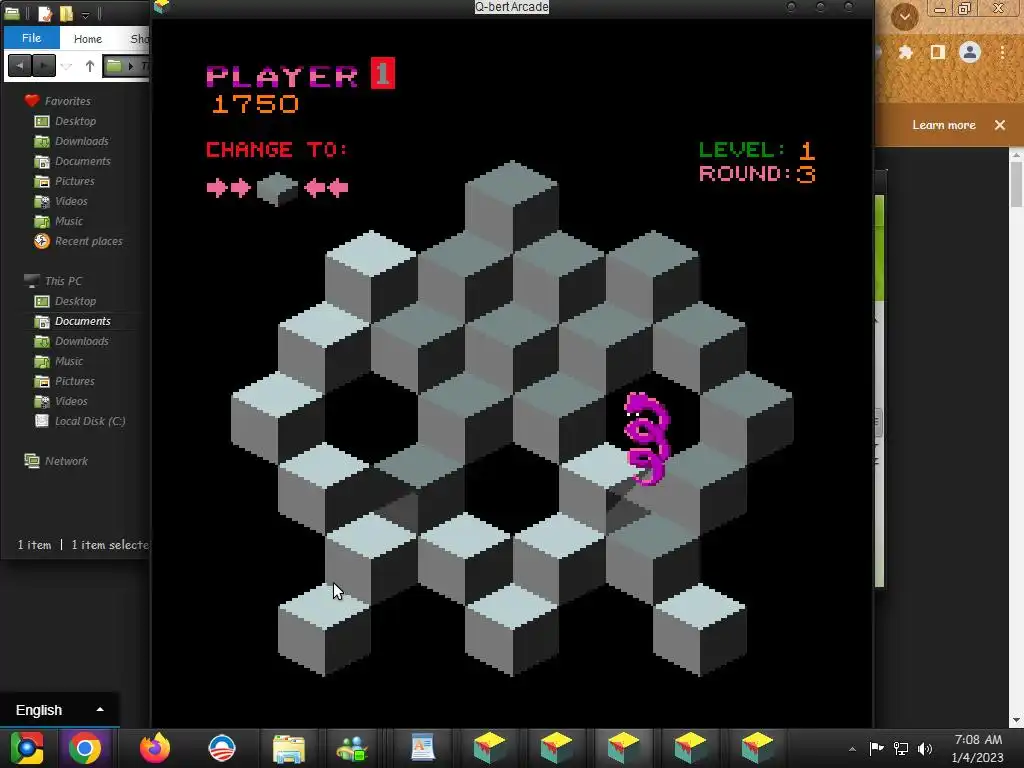The width and height of the screenshot is (1024, 768).
Task: Click the Properties icon in Quick Access toolbar
Action: coord(44,13)
